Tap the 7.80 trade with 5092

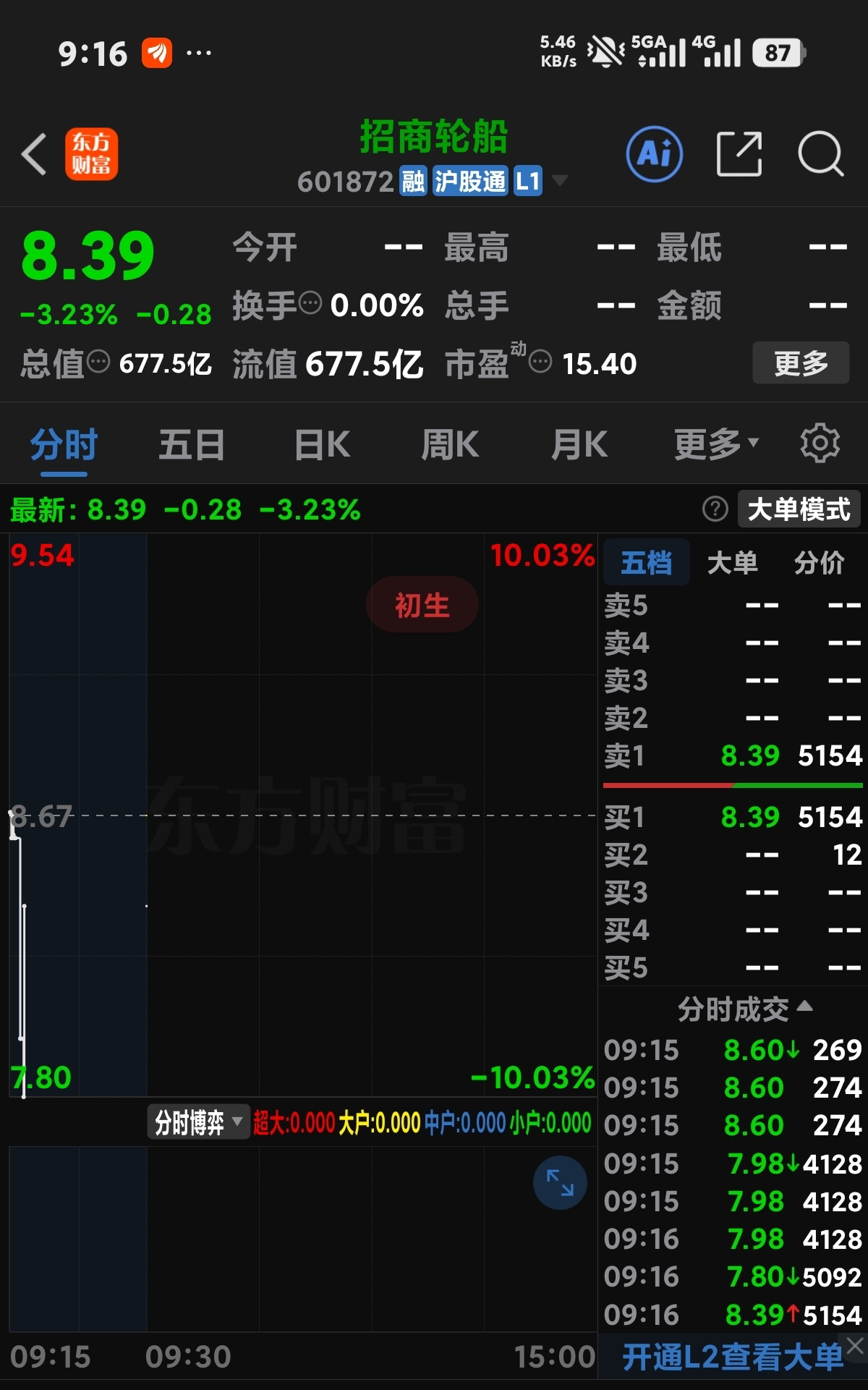pyautogui.click(x=733, y=1277)
